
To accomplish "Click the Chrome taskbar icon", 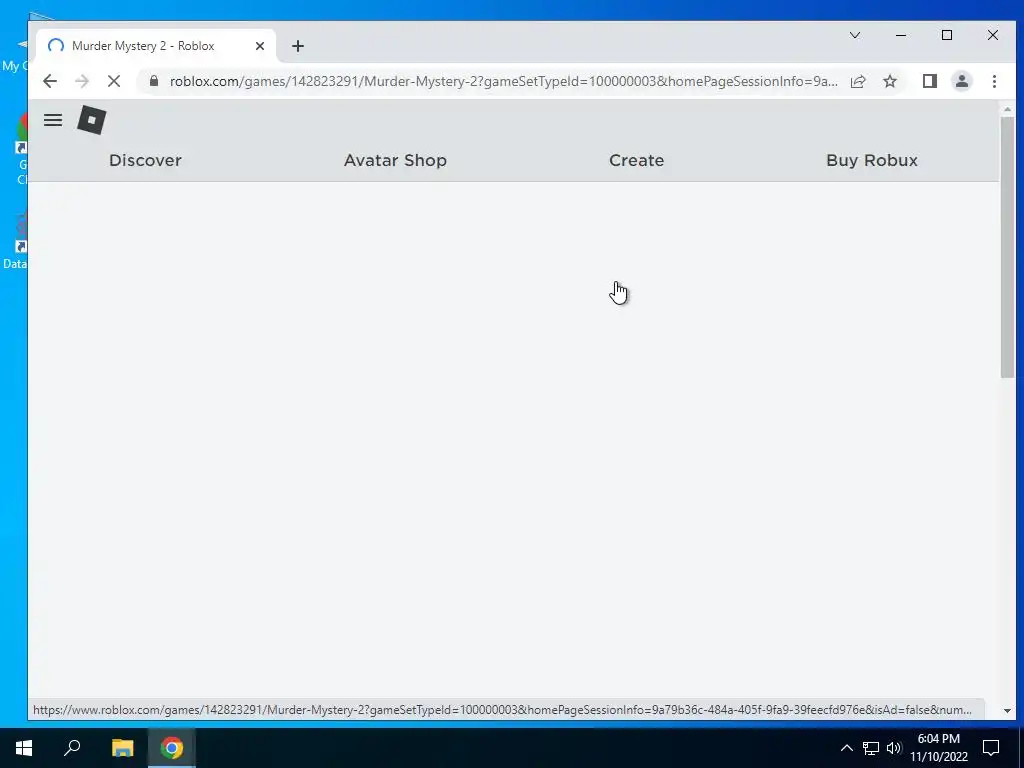I will (172, 748).
